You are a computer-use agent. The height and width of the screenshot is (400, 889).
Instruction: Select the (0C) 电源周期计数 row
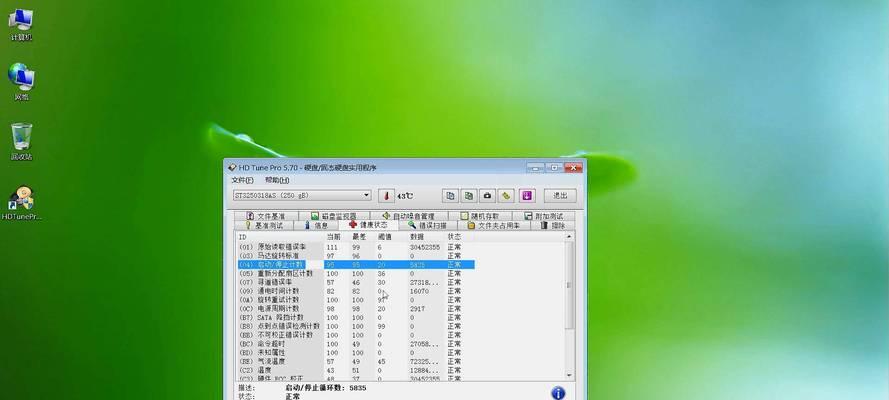355,309
